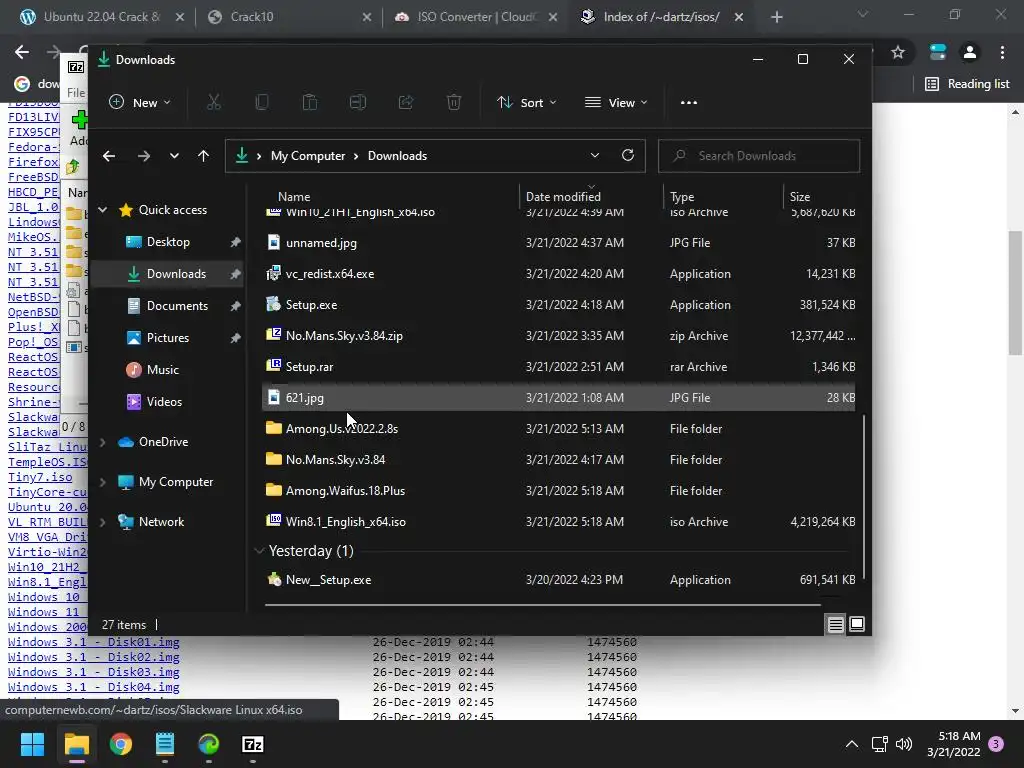
Task: Click Explorer file list vertical scrollbar
Action: [x=864, y=498]
